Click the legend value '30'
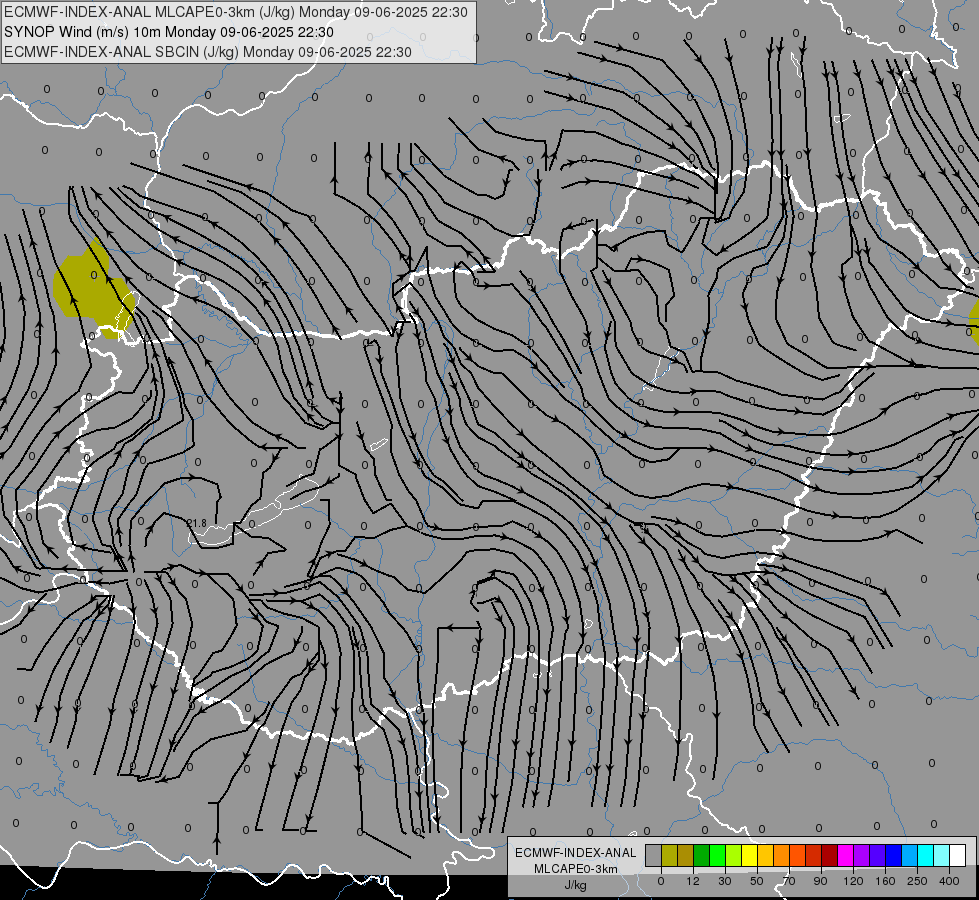The width and height of the screenshot is (979, 900). (x=725, y=881)
